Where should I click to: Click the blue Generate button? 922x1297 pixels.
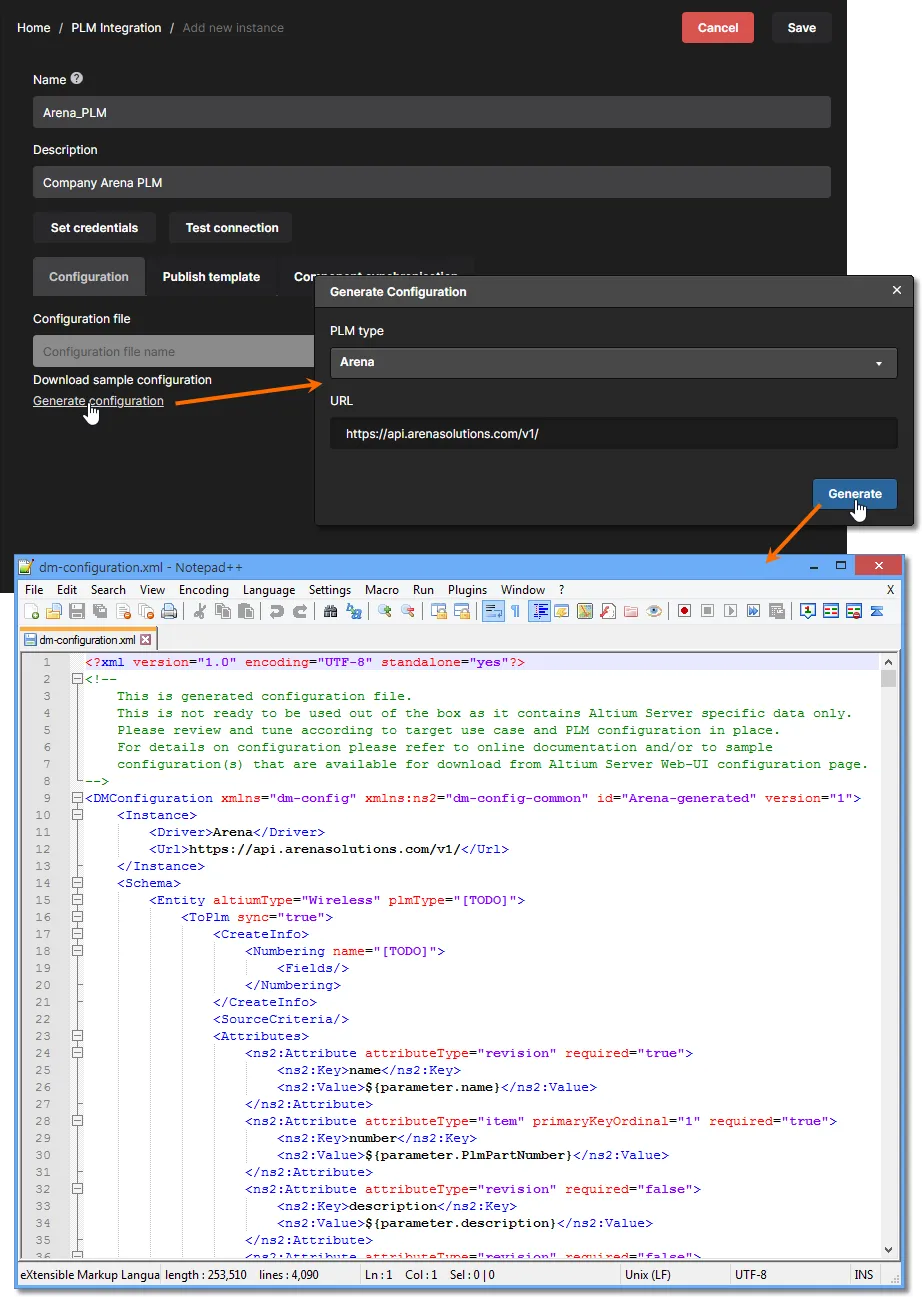pyautogui.click(x=855, y=494)
